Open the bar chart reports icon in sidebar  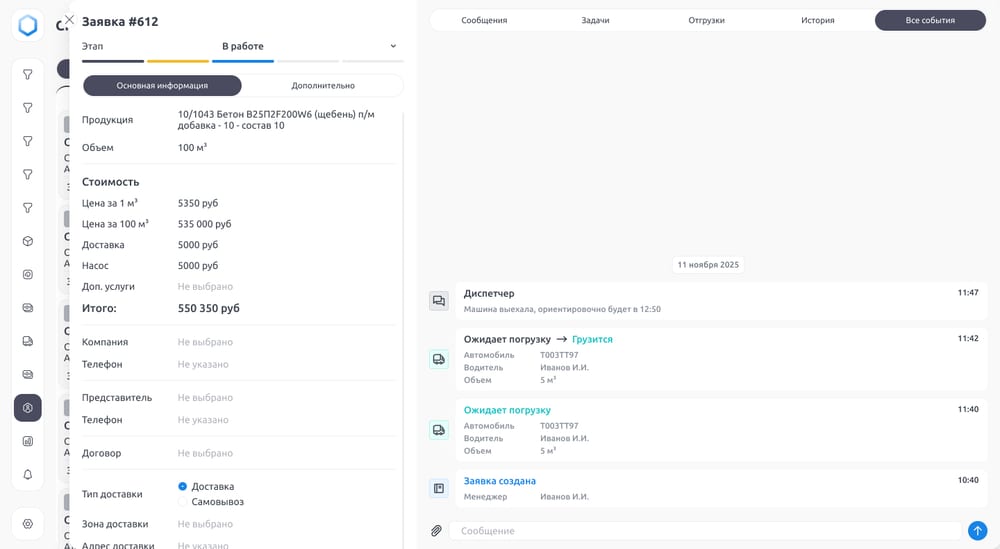coord(28,441)
